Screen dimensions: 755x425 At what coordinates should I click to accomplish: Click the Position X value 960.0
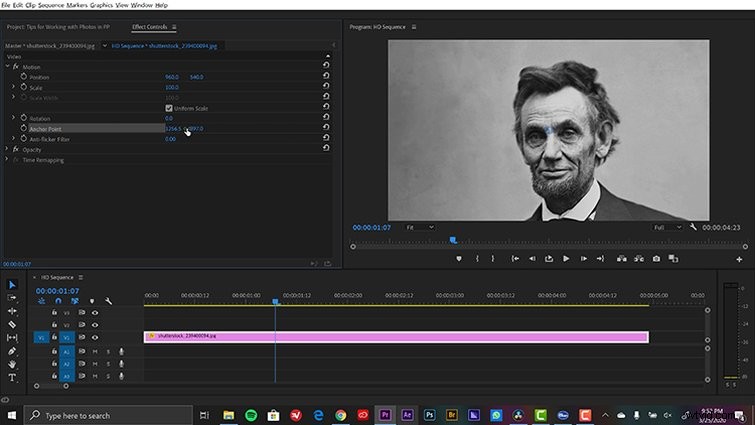(x=172, y=77)
